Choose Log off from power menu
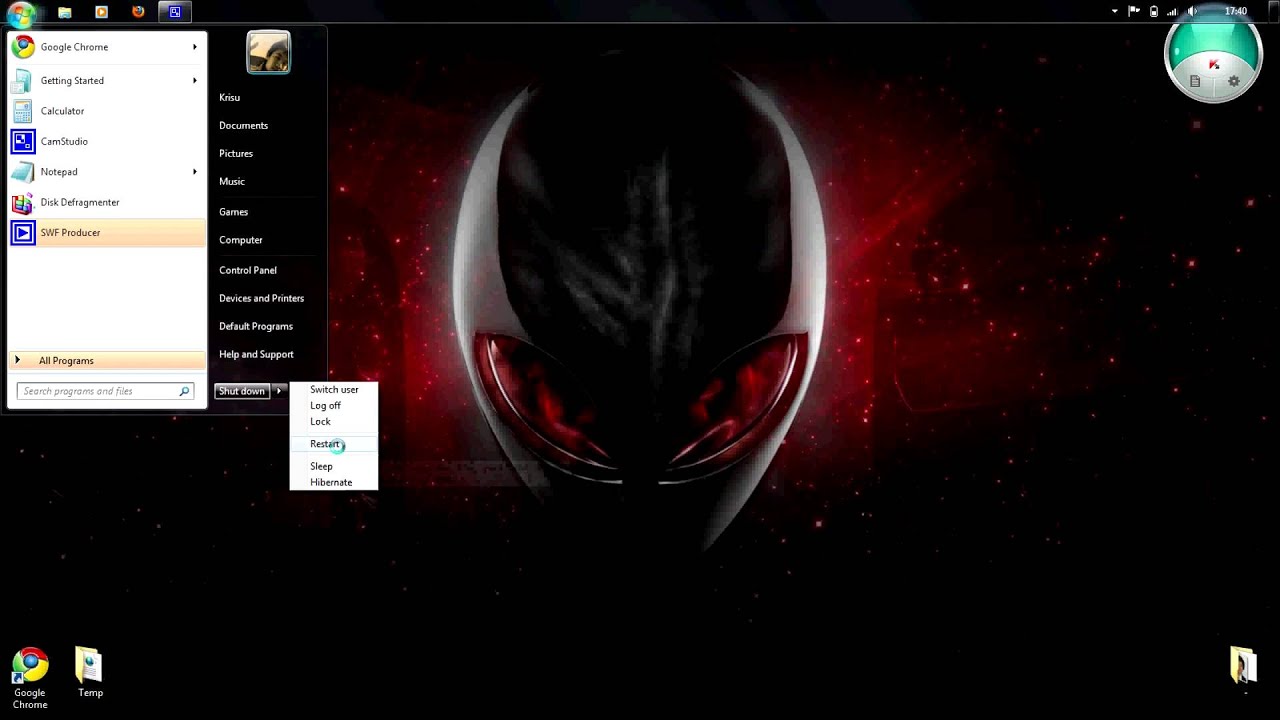The image size is (1280, 720). tap(334, 406)
